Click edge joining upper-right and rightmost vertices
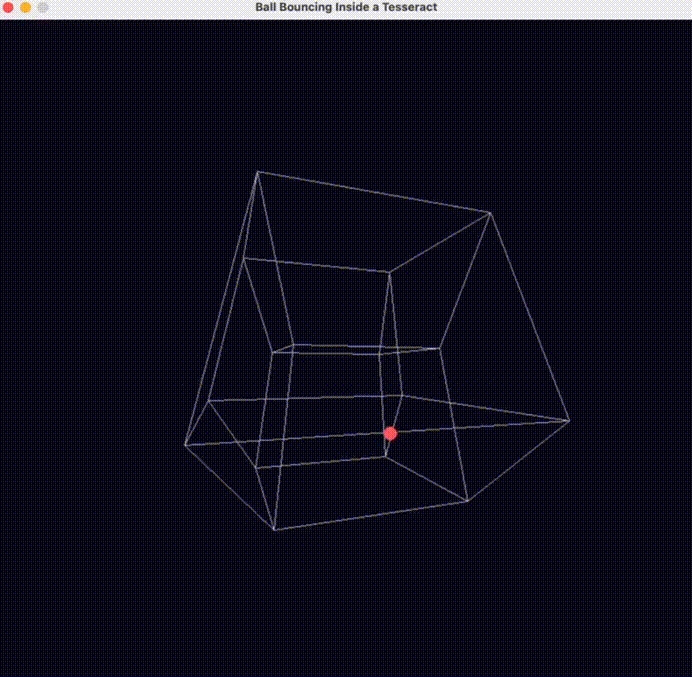The height and width of the screenshot is (677, 692). pos(530,317)
